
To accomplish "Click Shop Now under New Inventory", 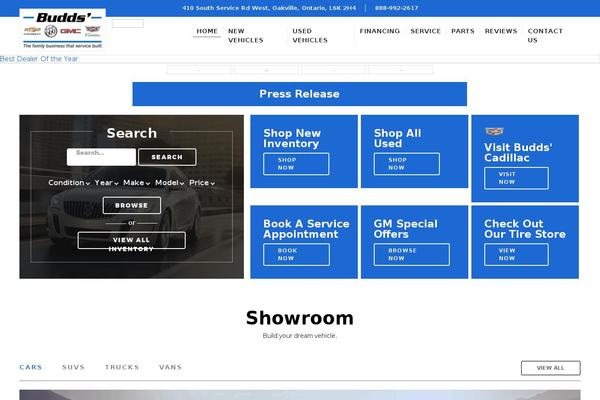I will coord(296,164).
